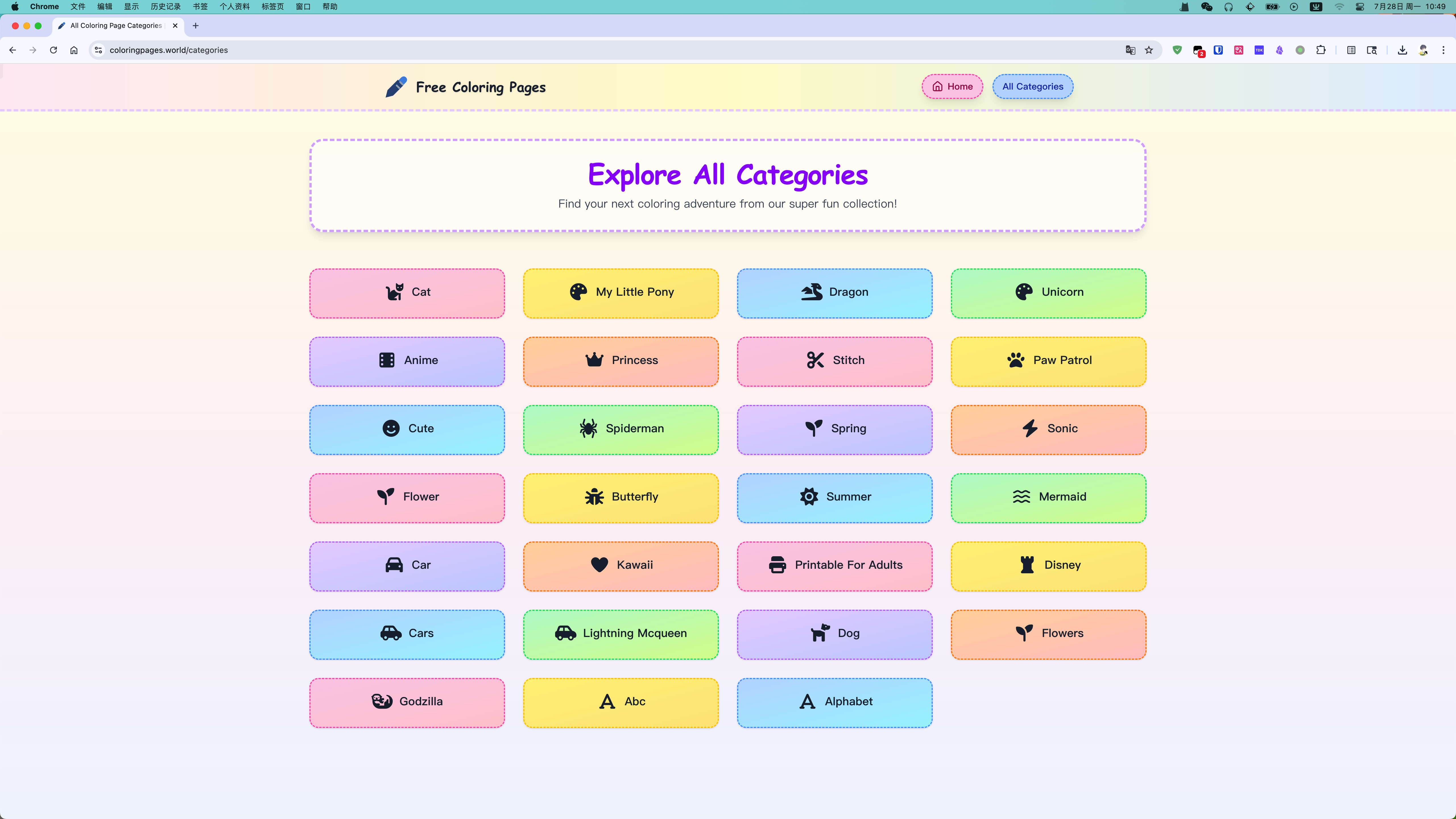Select the All Categories navigation button
Screen dimensions: 1456x819
[x=1033, y=86]
